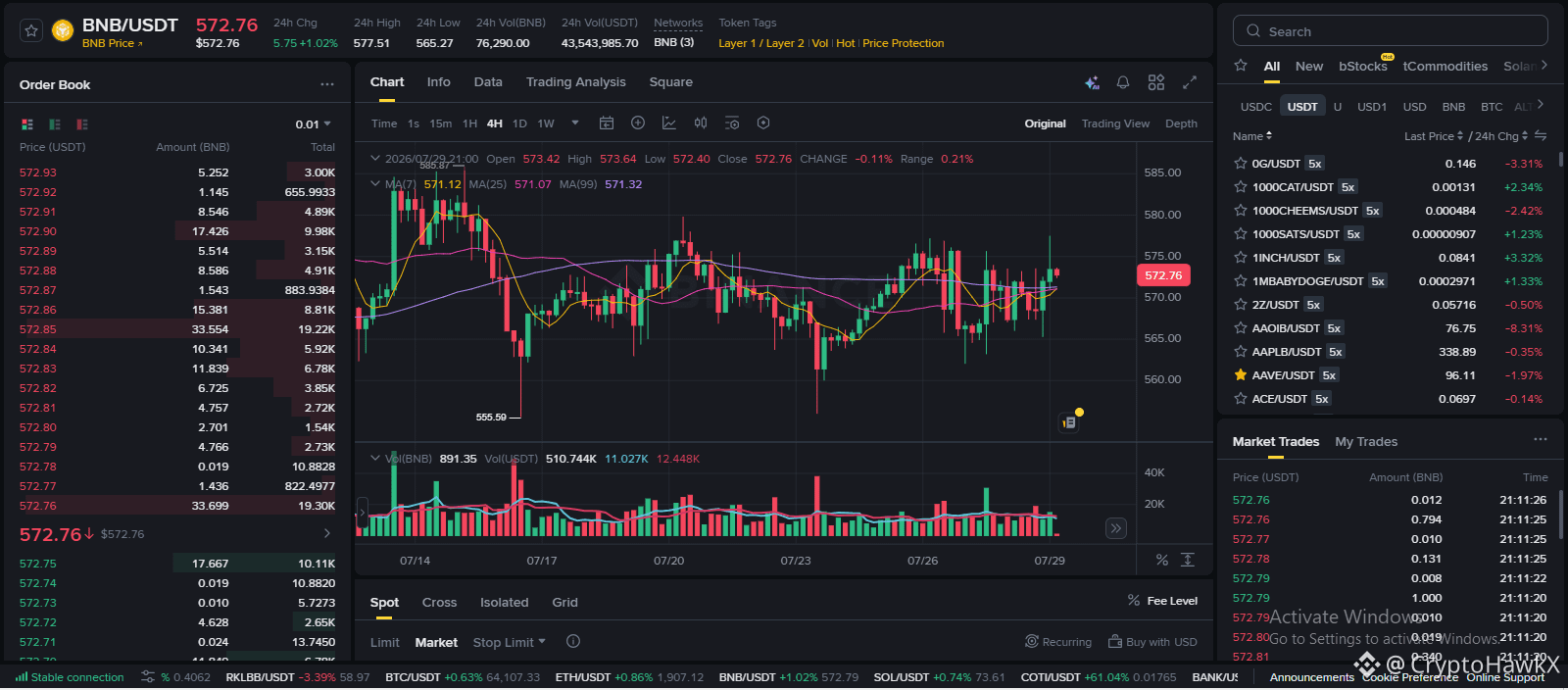Open the AI assistant sparkle icon
This screenshot has width=1568, height=690.
click(x=1092, y=83)
